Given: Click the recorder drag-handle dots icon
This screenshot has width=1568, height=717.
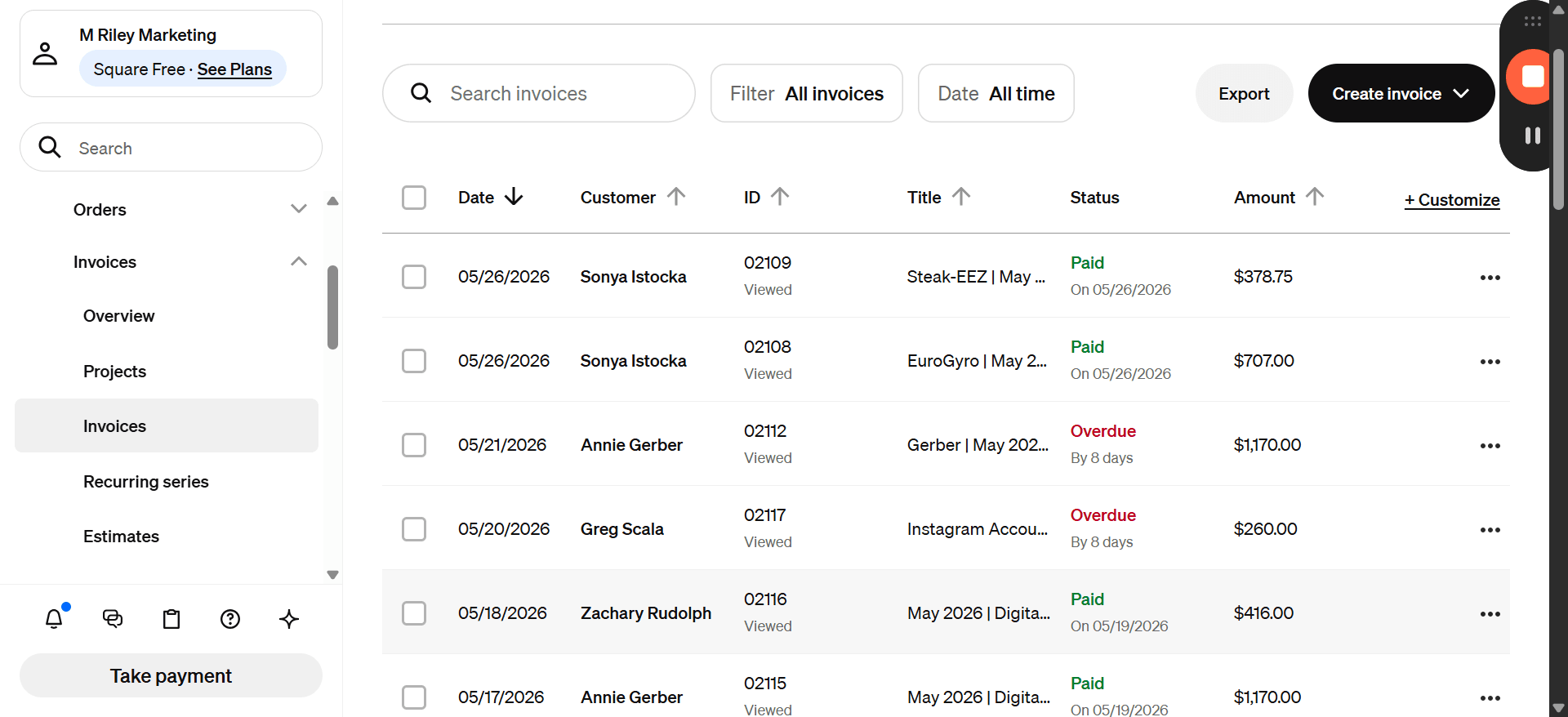Looking at the screenshot, I should (x=1533, y=21).
